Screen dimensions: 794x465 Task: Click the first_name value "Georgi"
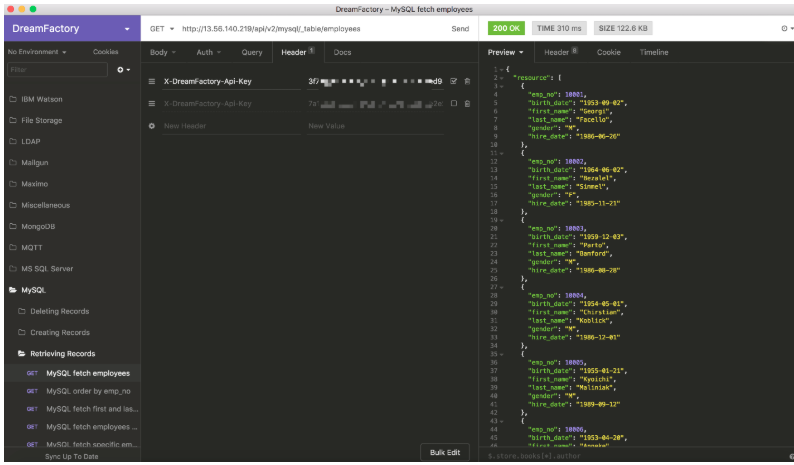[x=596, y=111]
